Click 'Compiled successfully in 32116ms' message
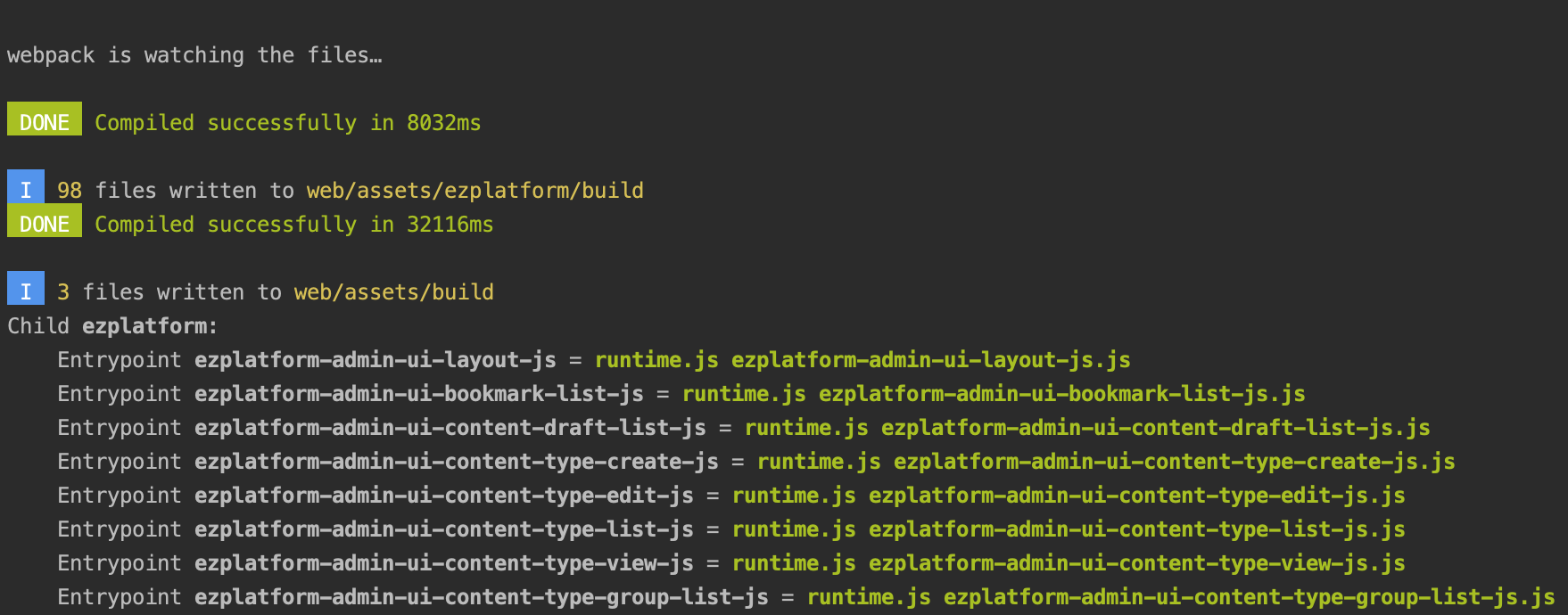Screen dimensions: 1568x615 [x=293, y=225]
